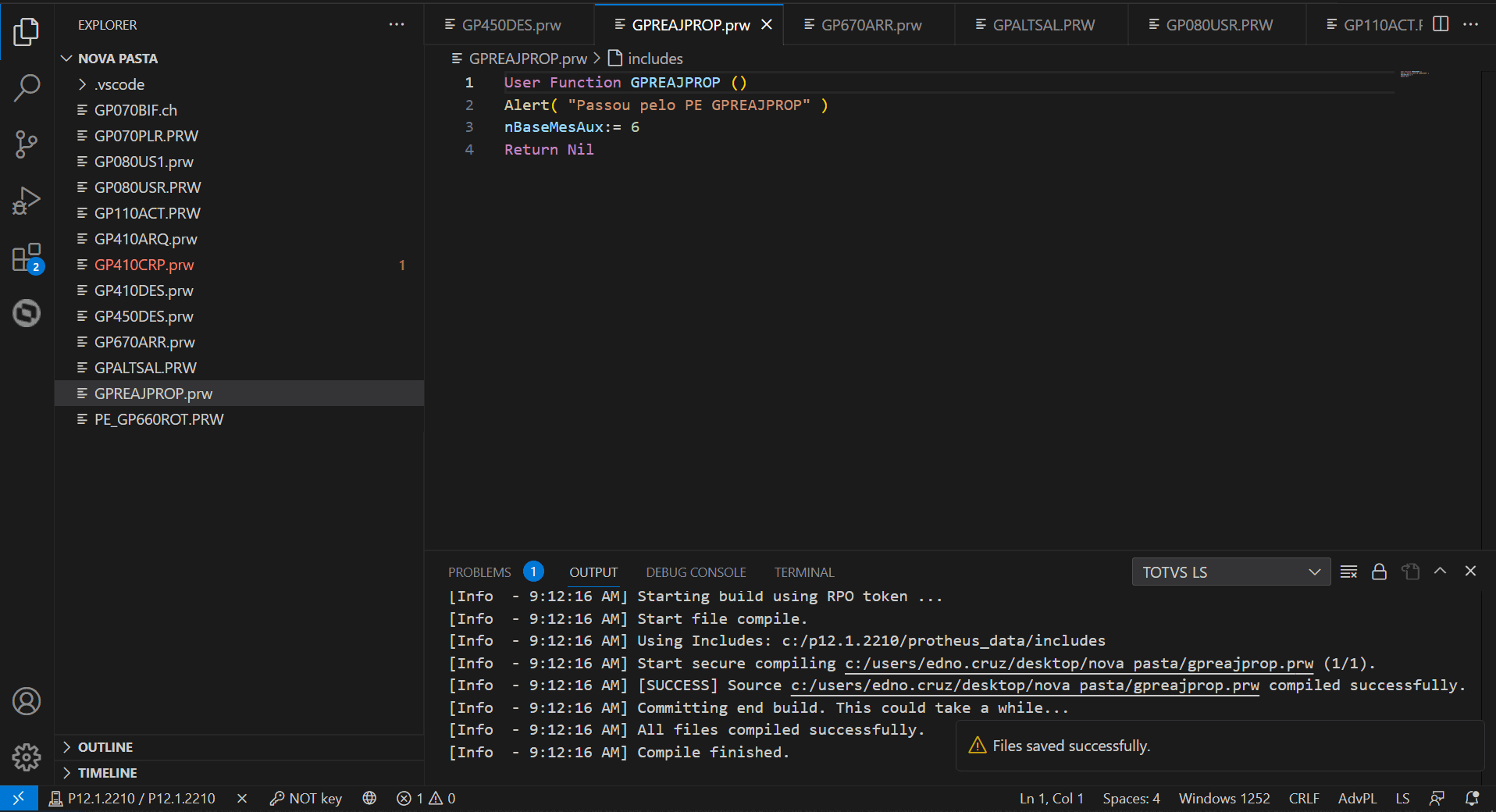Image resolution: width=1496 pixels, height=812 pixels.
Task: Split the editor to the right
Action: [1441, 24]
